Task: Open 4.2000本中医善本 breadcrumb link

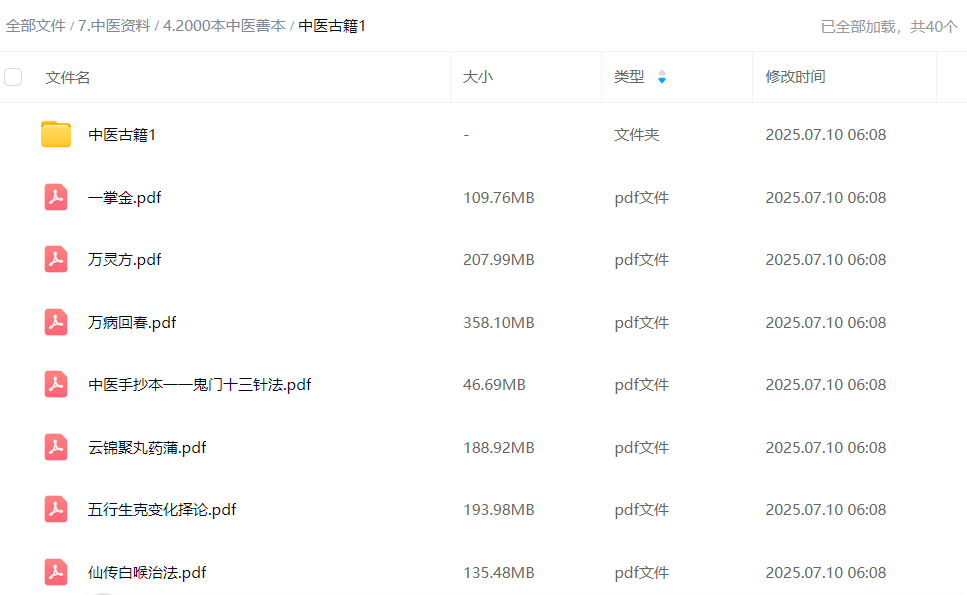Action: coord(224,26)
